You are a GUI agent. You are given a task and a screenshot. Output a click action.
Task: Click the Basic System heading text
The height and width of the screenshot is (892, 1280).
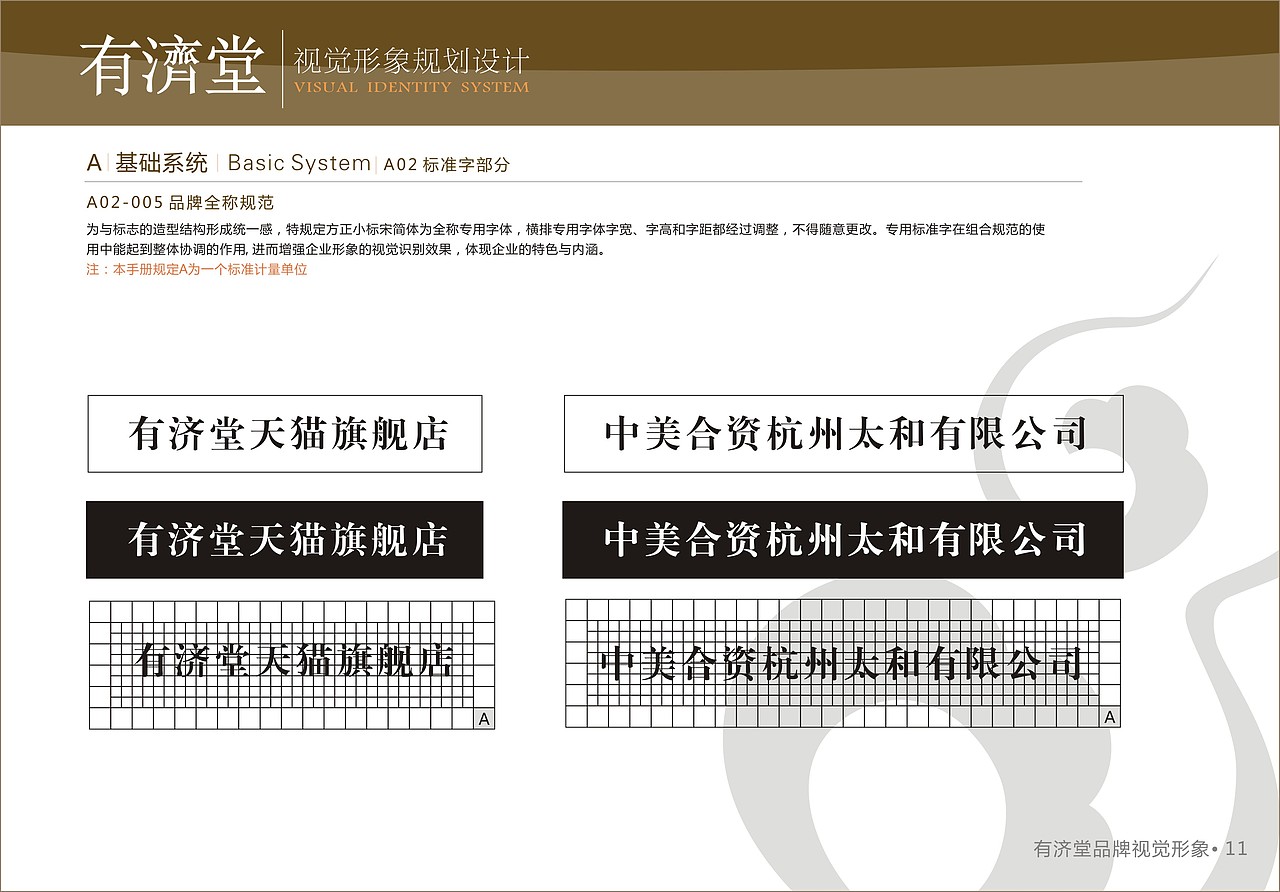tap(299, 163)
